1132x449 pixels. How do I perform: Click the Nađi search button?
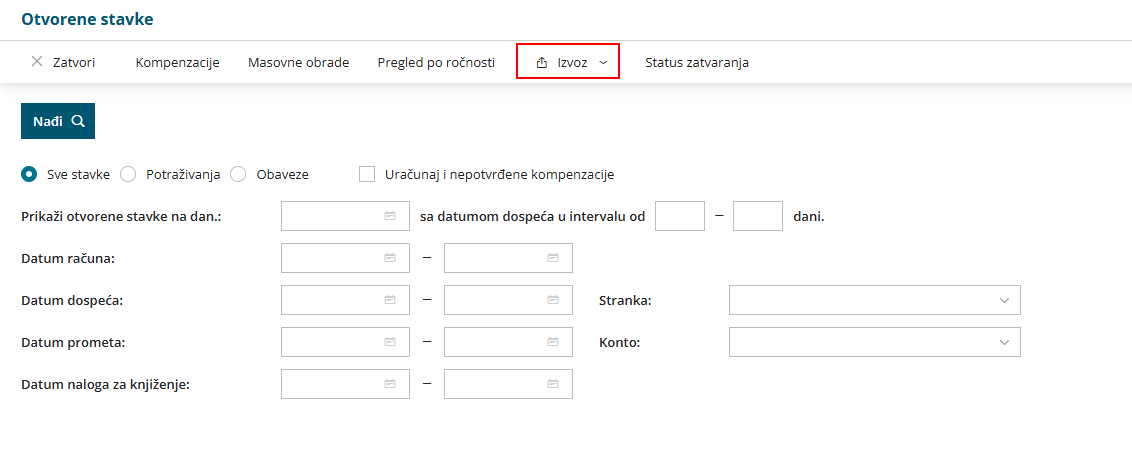click(58, 121)
